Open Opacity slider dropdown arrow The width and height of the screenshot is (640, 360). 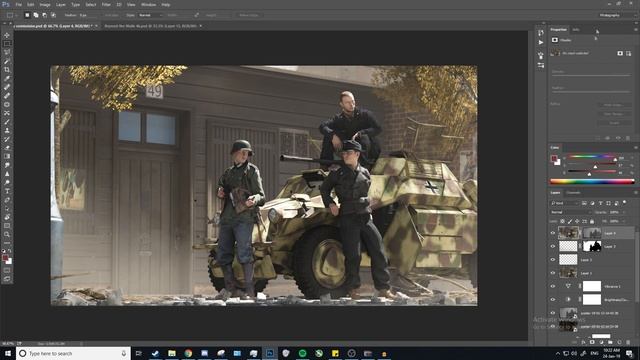(x=623, y=212)
